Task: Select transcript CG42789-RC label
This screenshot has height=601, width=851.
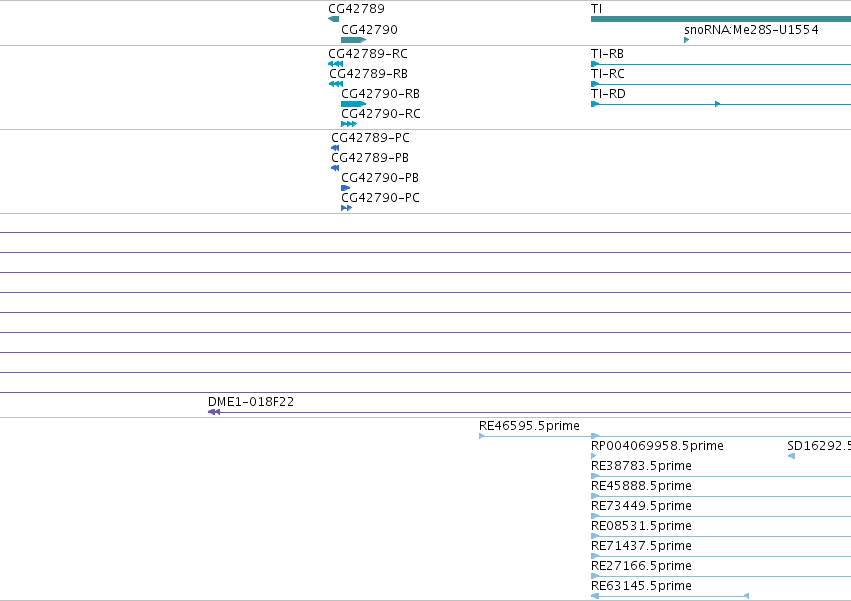Action: point(368,54)
